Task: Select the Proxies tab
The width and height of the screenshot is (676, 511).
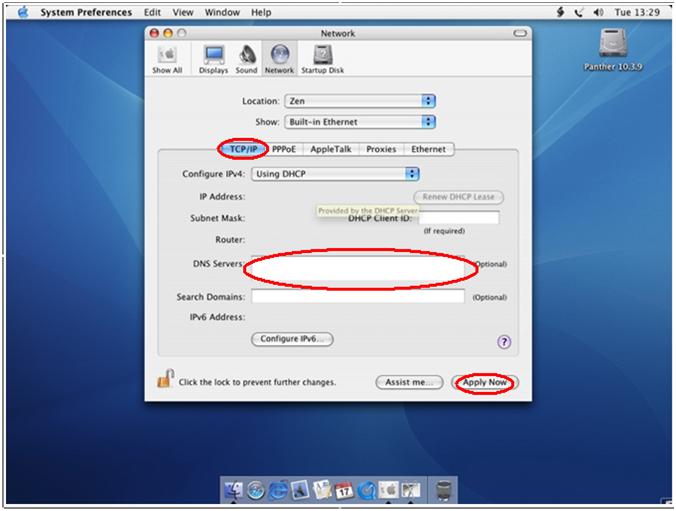Action: (381, 149)
